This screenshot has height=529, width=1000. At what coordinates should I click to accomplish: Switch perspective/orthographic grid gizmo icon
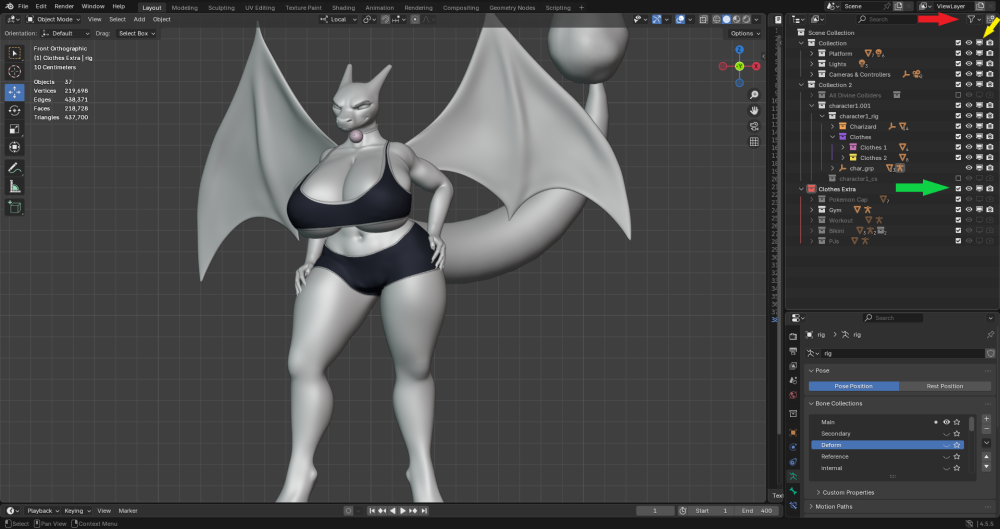tap(754, 142)
